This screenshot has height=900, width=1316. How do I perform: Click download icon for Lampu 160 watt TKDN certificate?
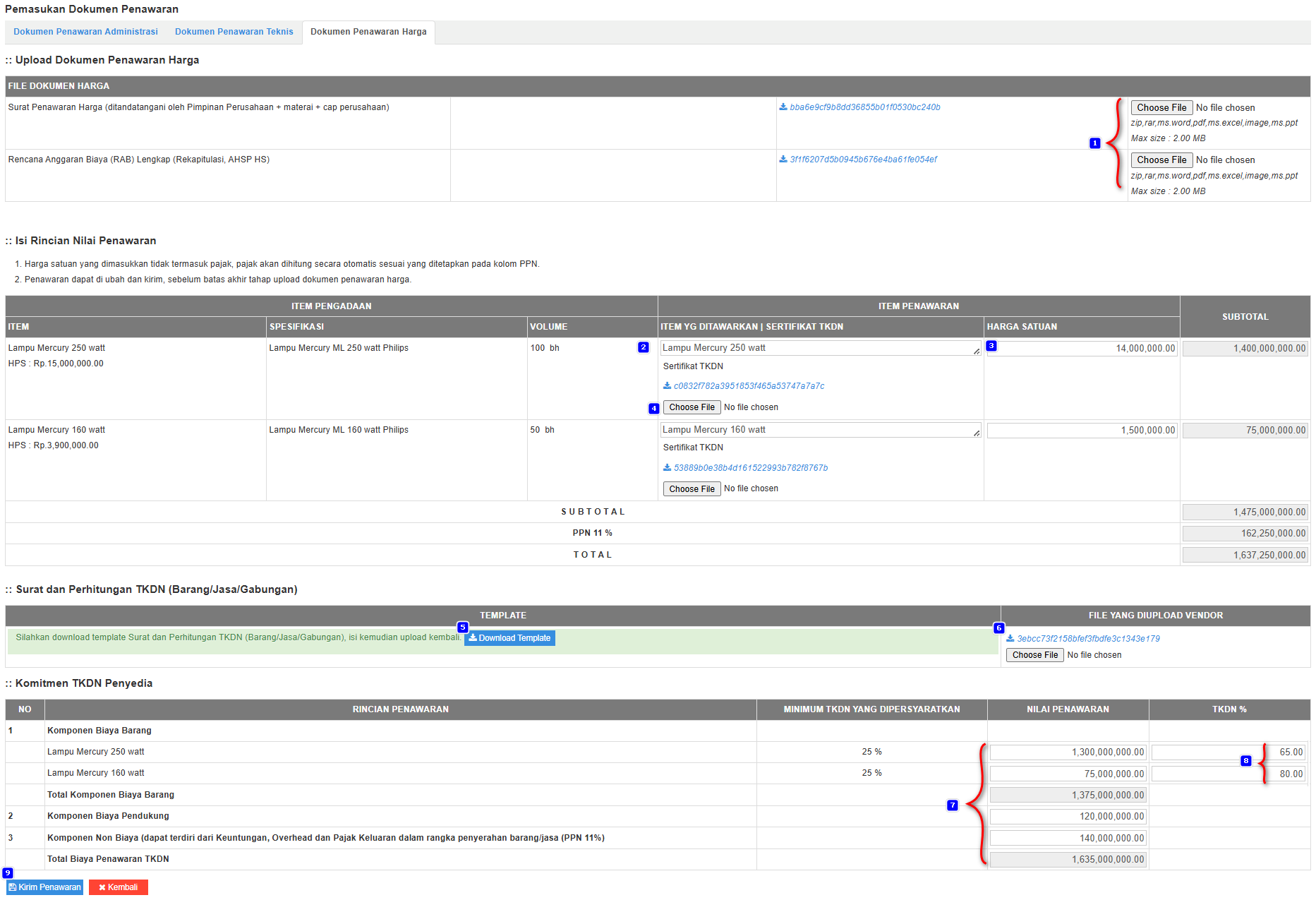pyautogui.click(x=667, y=468)
